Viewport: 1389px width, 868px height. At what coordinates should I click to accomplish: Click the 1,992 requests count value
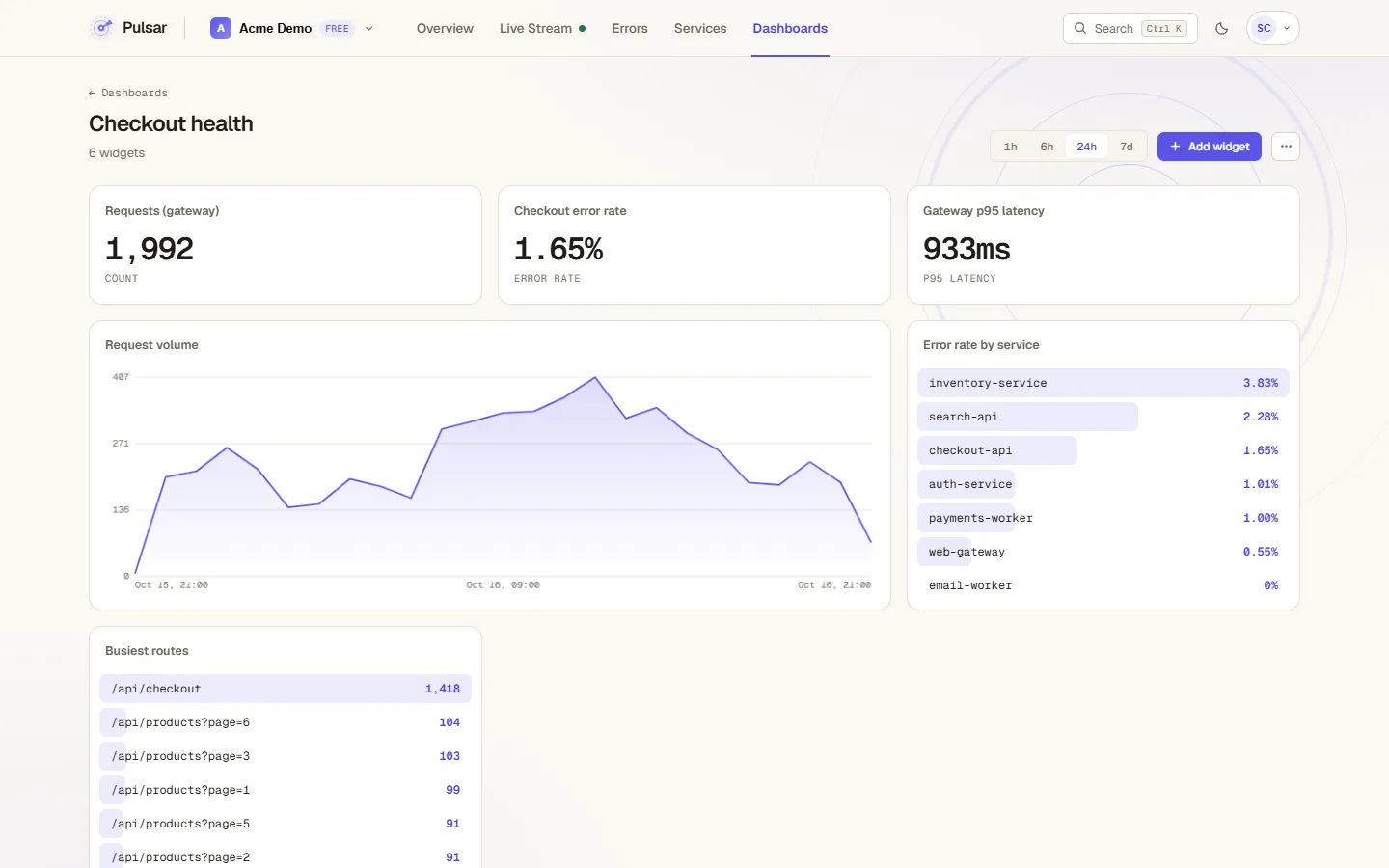(x=150, y=249)
